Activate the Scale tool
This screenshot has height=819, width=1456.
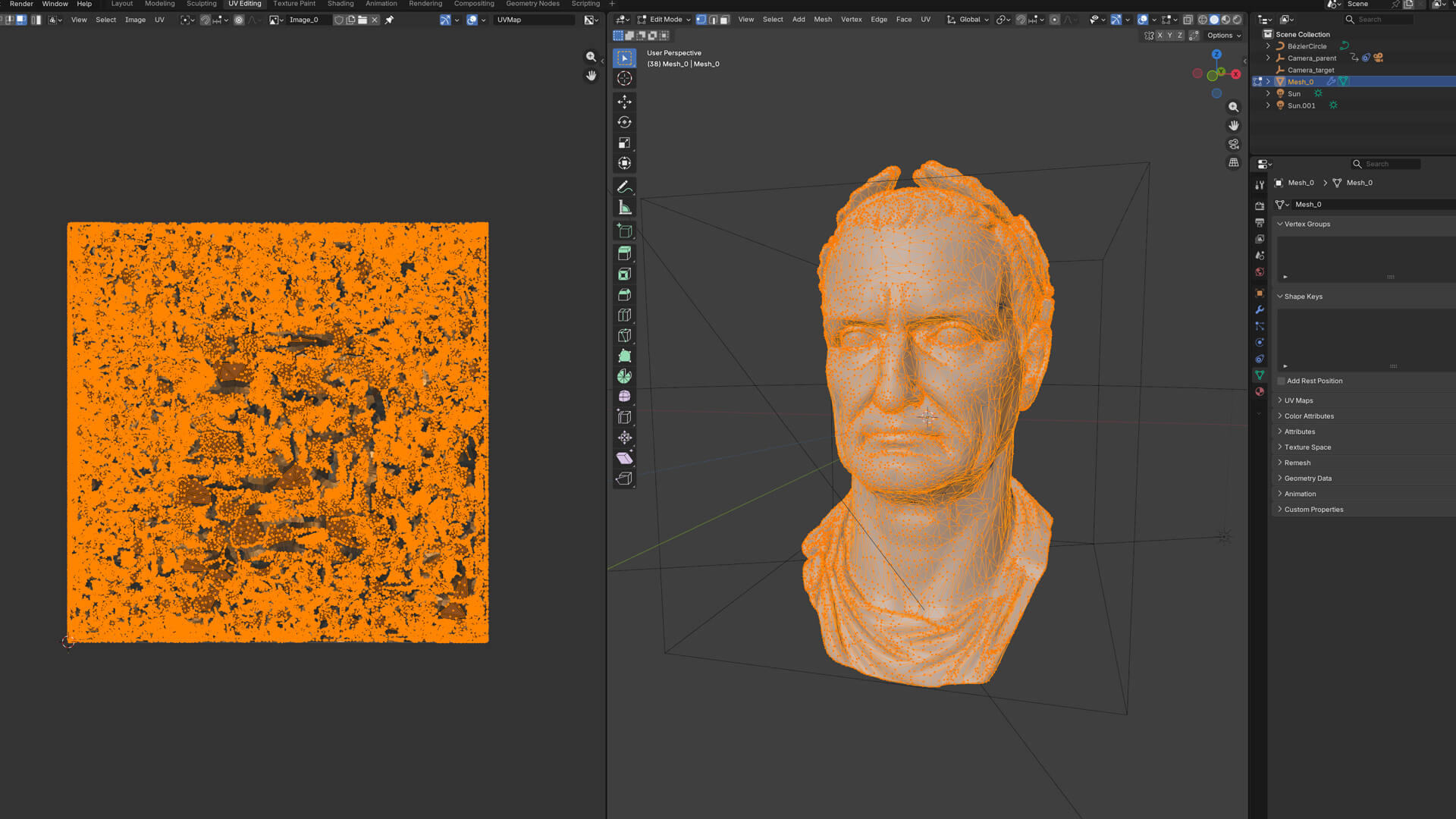pos(624,143)
